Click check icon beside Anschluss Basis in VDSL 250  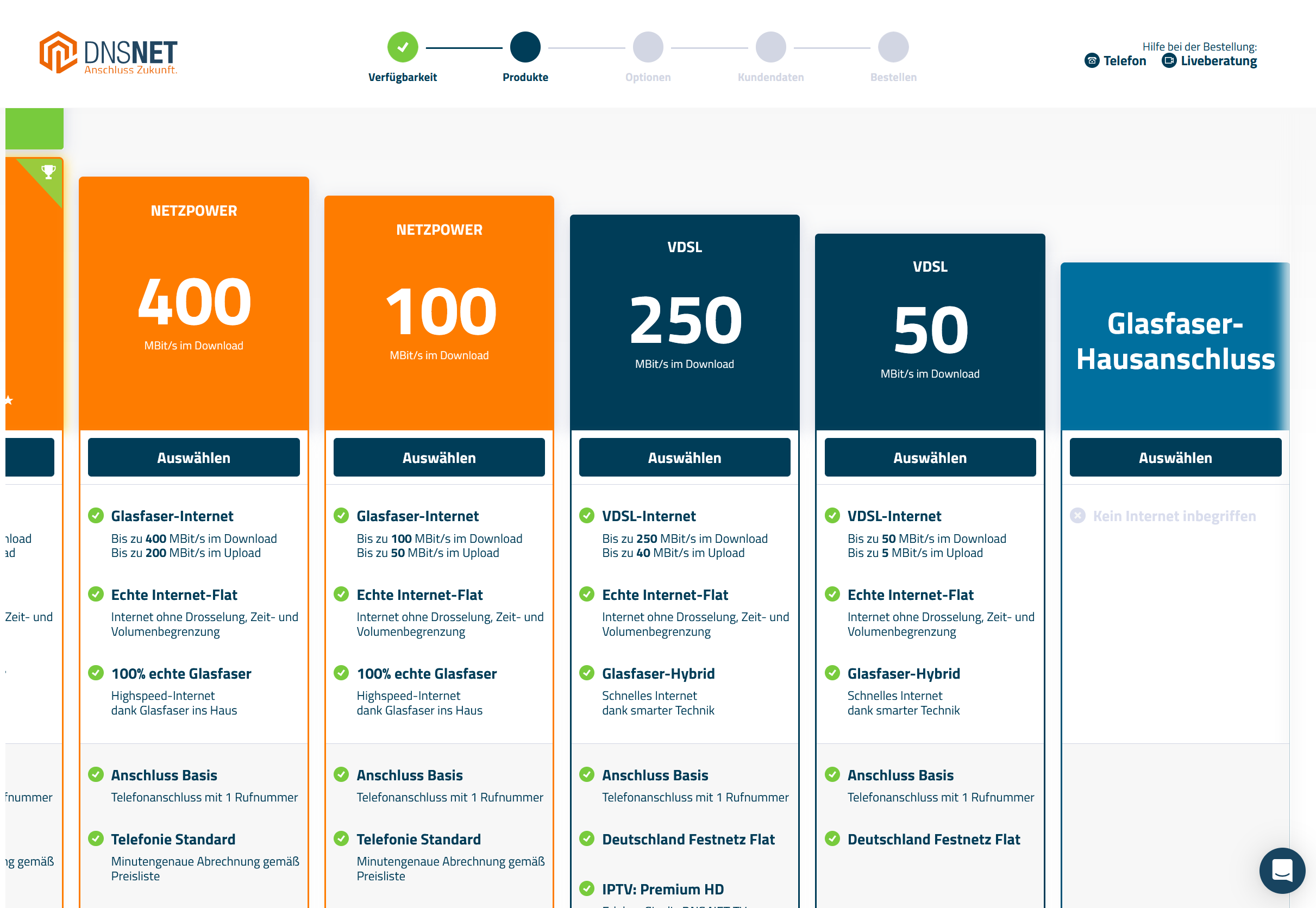587,774
